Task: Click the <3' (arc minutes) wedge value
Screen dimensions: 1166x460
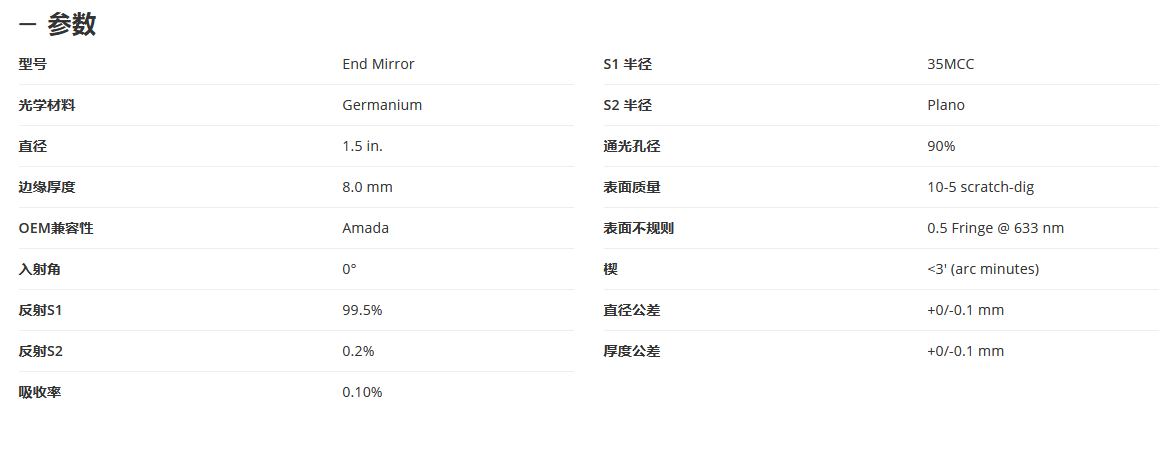Action: (983, 269)
